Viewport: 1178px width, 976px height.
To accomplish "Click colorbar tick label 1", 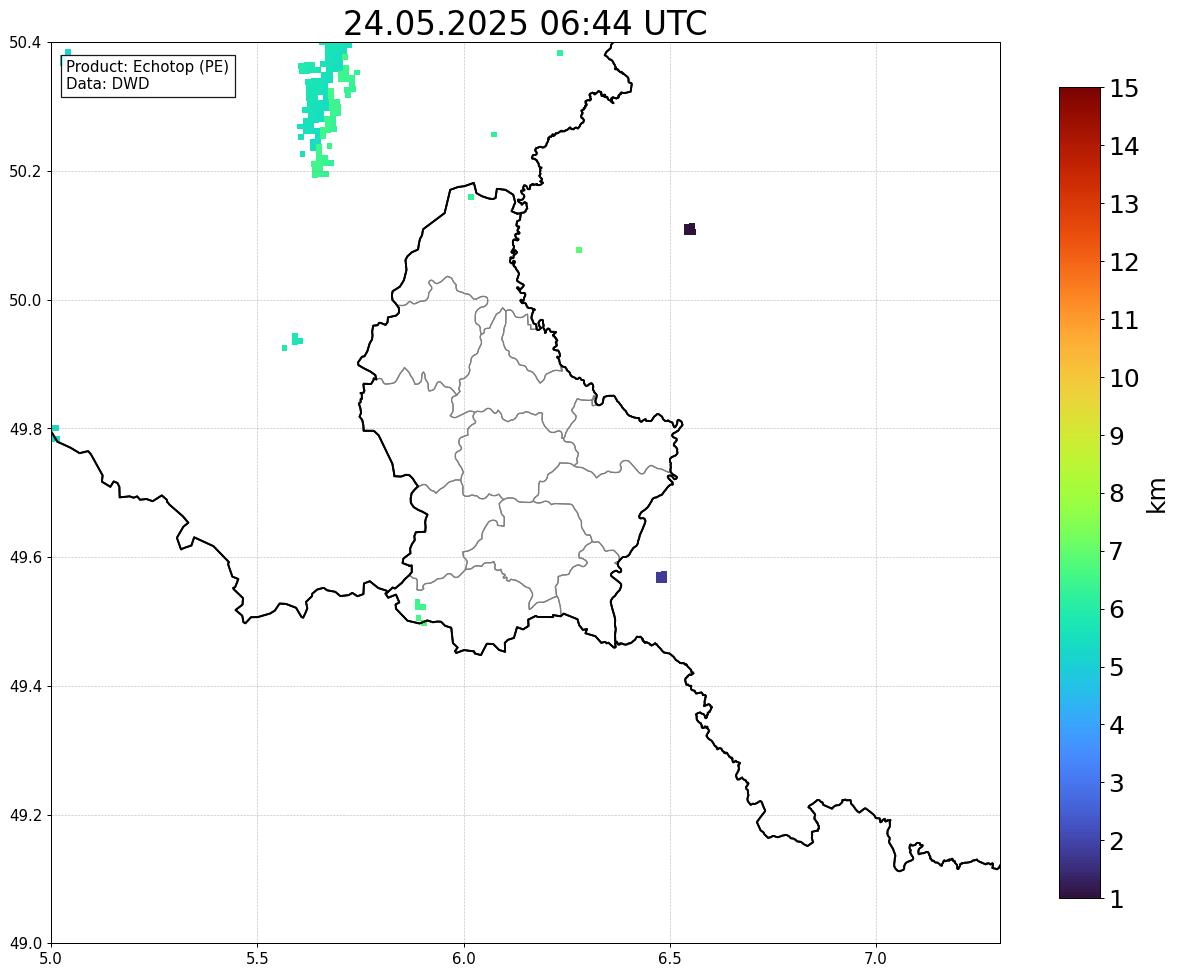I will point(1117,899).
